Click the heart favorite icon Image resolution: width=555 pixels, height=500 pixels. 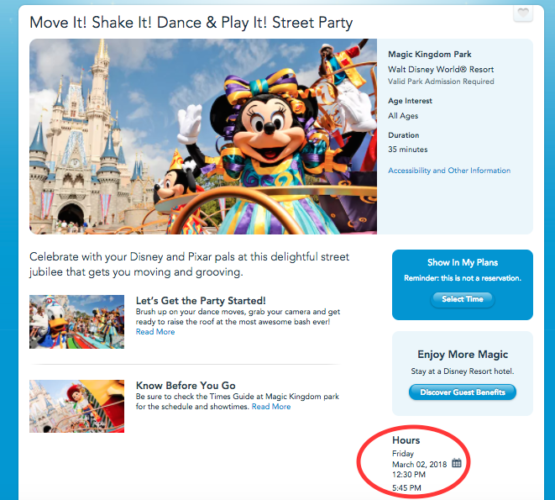(x=523, y=13)
